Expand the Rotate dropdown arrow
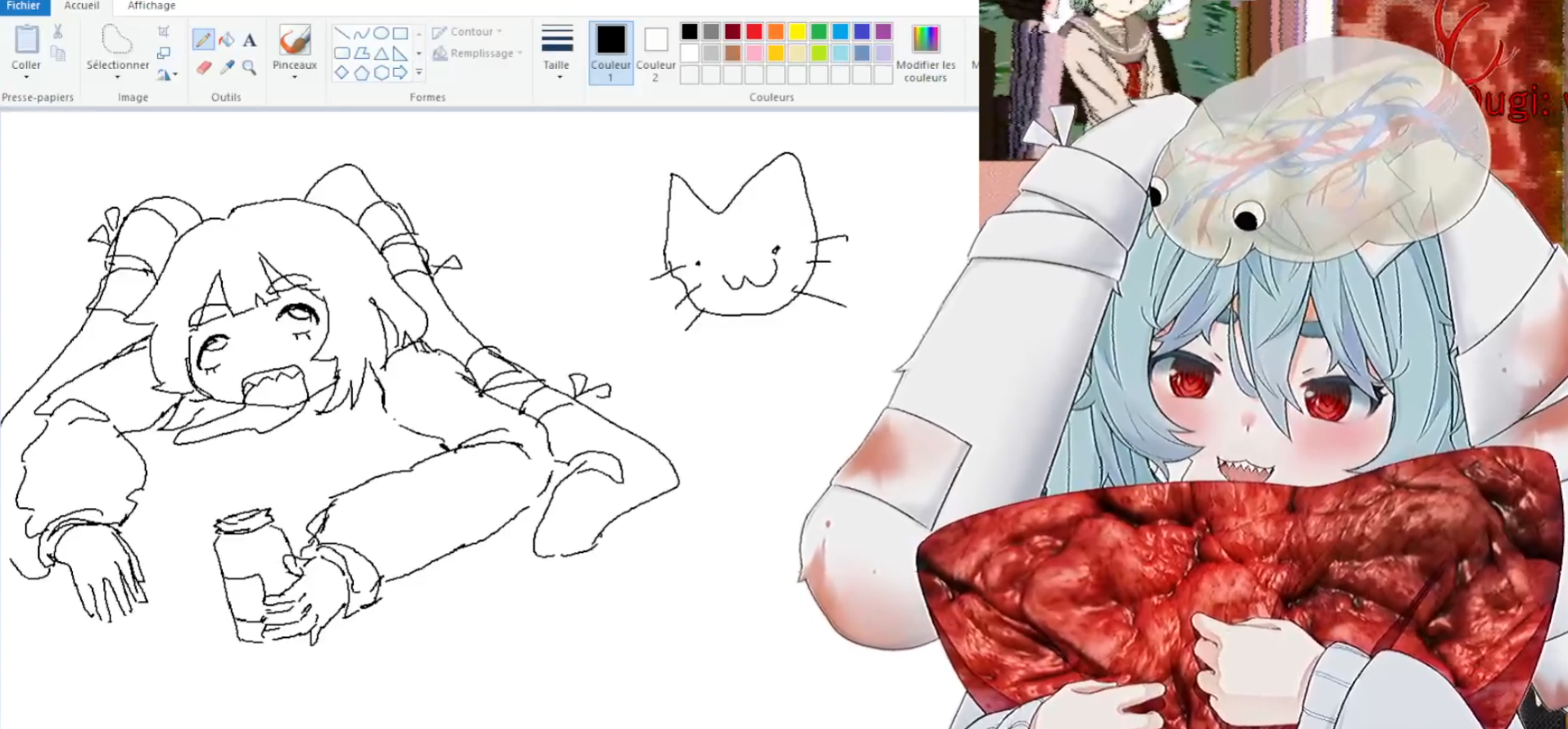This screenshot has height=729, width=1568. click(174, 75)
